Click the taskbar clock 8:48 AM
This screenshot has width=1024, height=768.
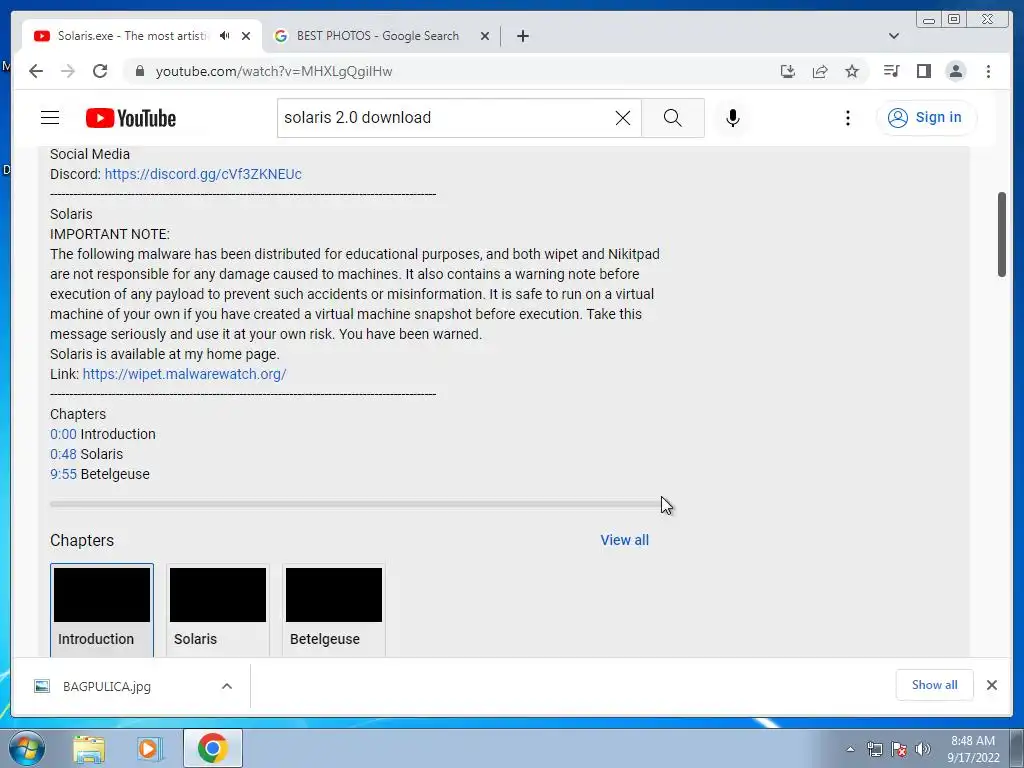(973, 748)
